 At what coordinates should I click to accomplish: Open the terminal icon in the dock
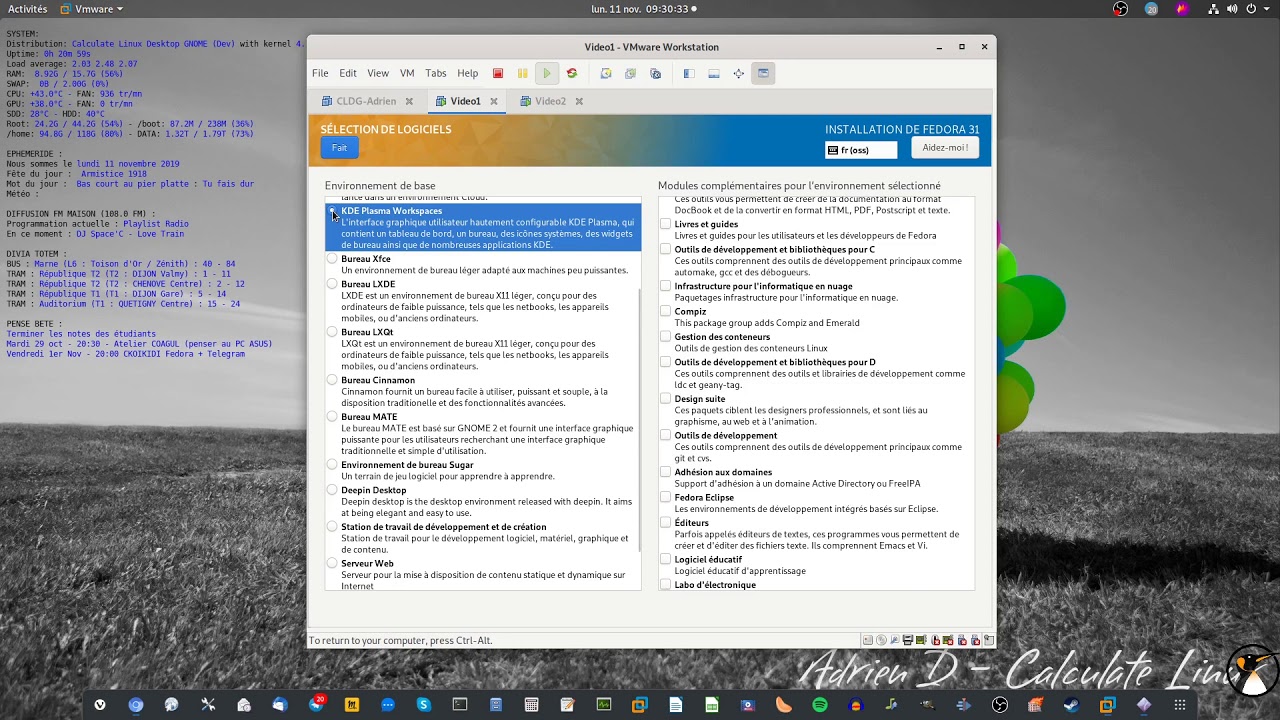[460, 705]
